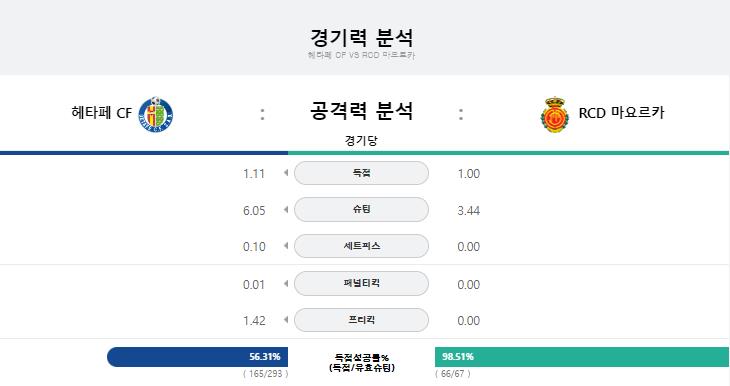Click the arrow beside the 슈팅 pill
The image size is (730, 386).
click(x=286, y=210)
